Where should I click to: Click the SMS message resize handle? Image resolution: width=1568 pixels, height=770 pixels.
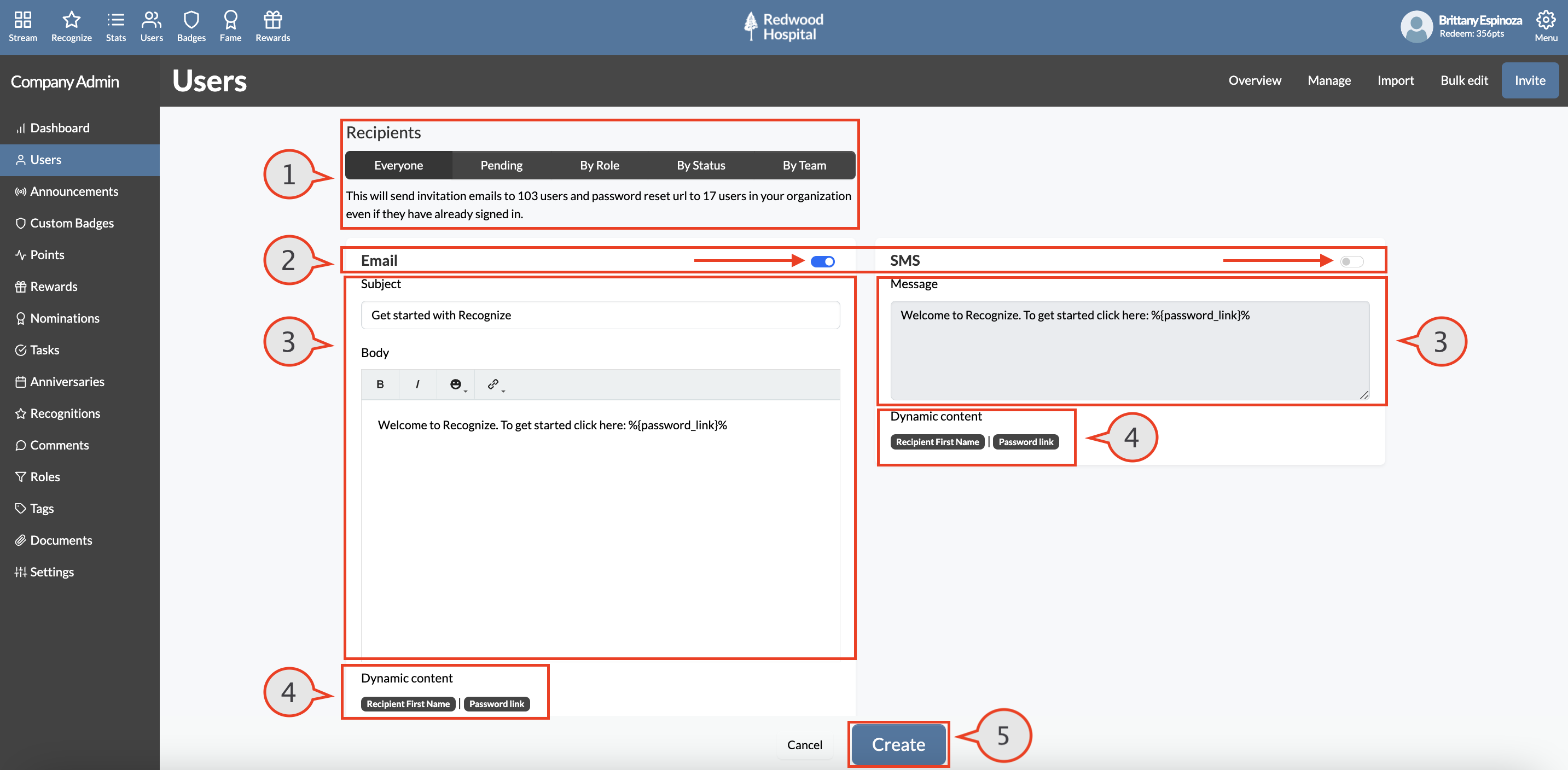point(1364,395)
